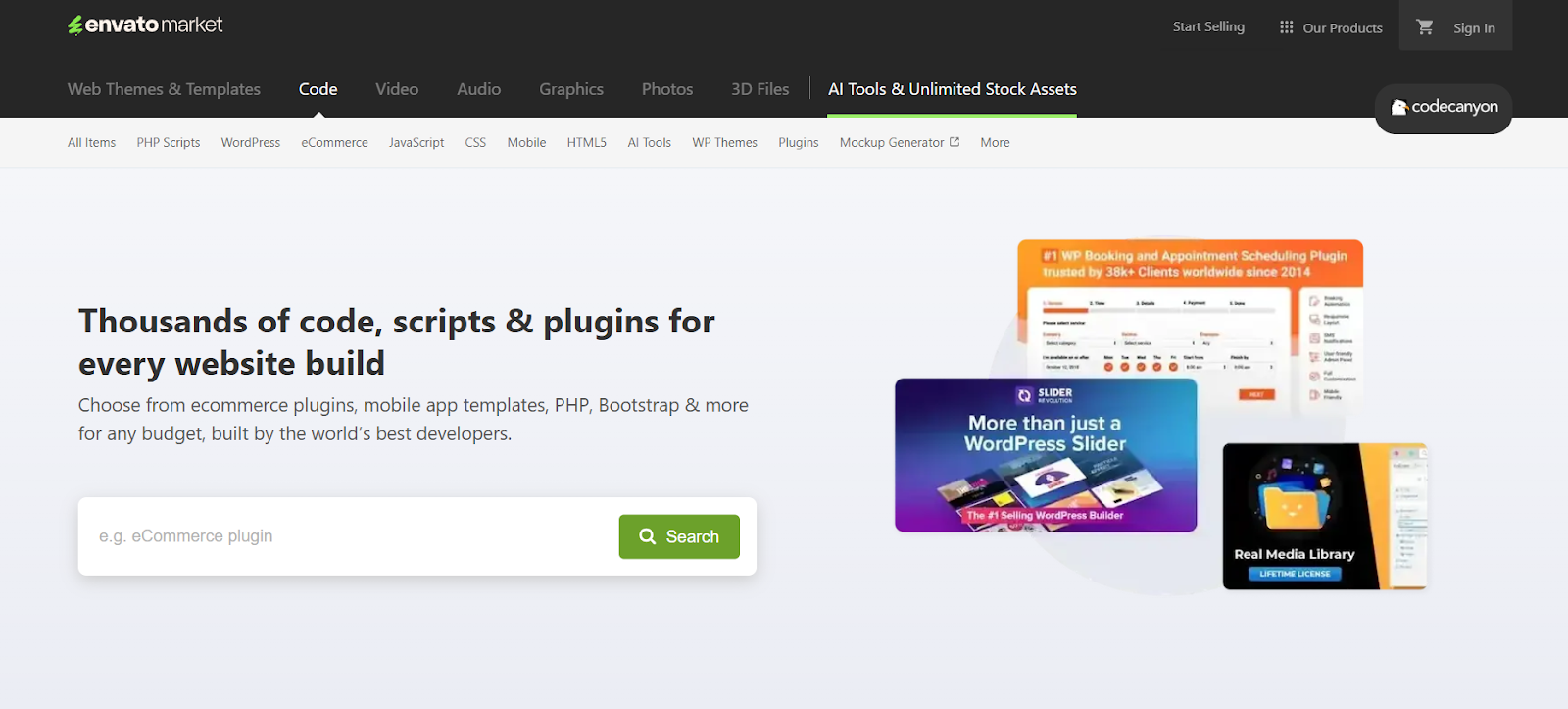Open the HTML5 subcategory
The width and height of the screenshot is (1568, 709).
586,142
